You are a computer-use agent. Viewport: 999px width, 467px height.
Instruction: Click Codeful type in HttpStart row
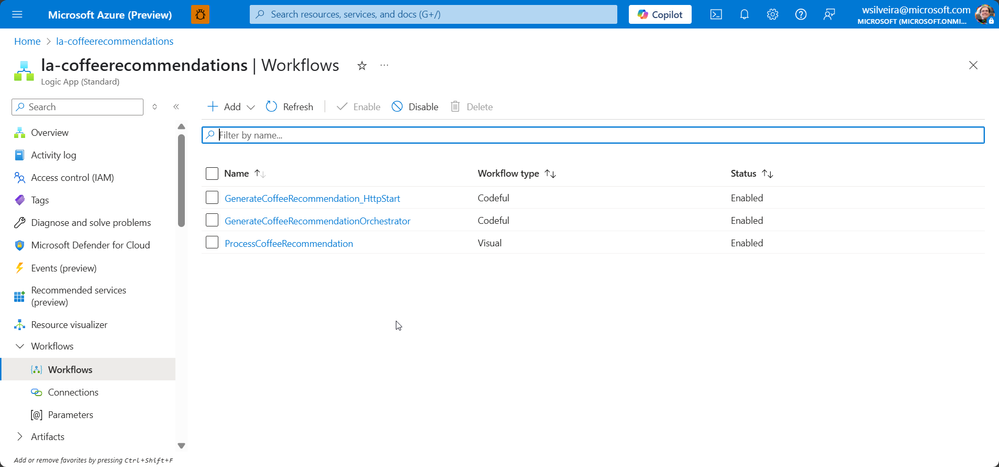(493, 198)
